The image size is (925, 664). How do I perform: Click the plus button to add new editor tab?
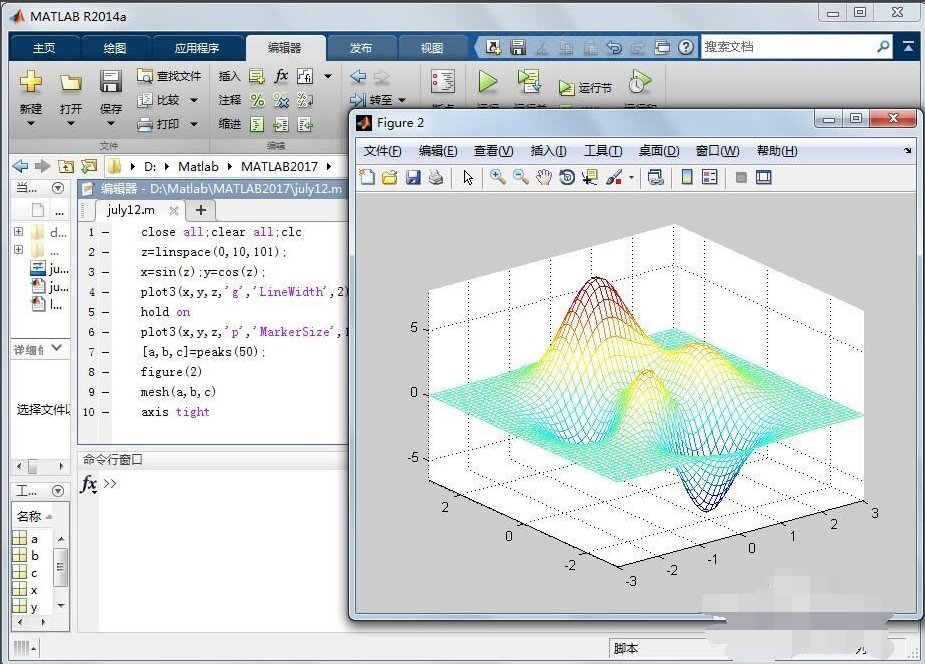(x=200, y=210)
